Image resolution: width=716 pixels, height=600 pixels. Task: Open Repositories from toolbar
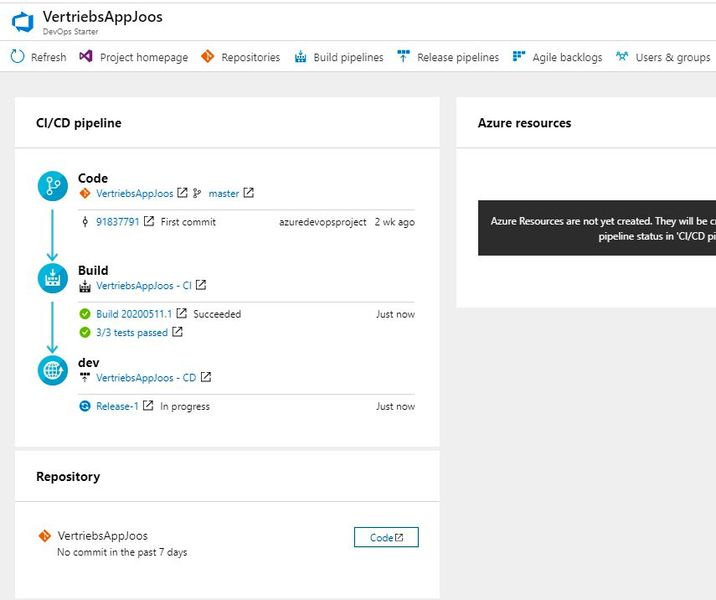(251, 57)
